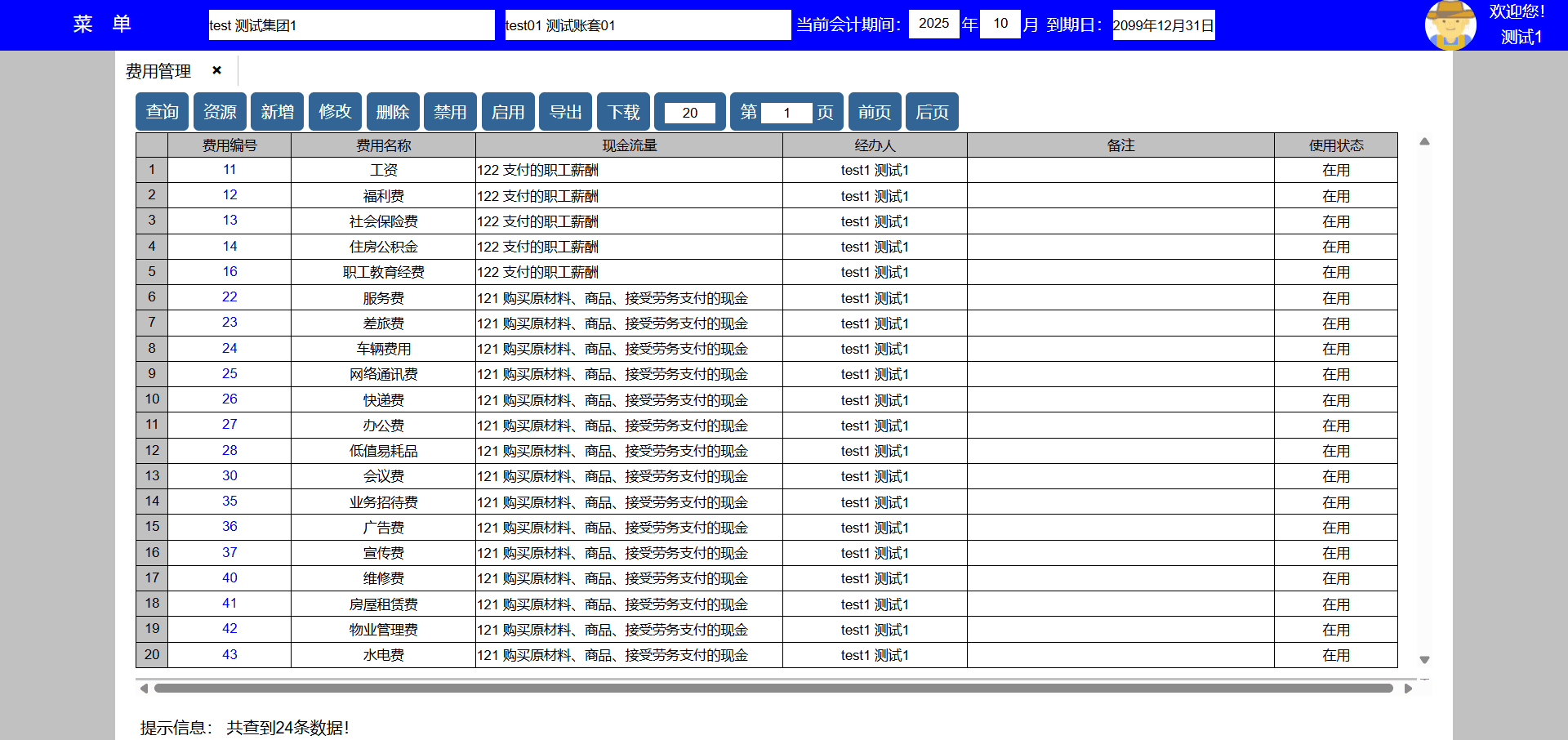Click the horizontal scroll left arrow
This screenshot has height=740, width=1568.
click(145, 689)
